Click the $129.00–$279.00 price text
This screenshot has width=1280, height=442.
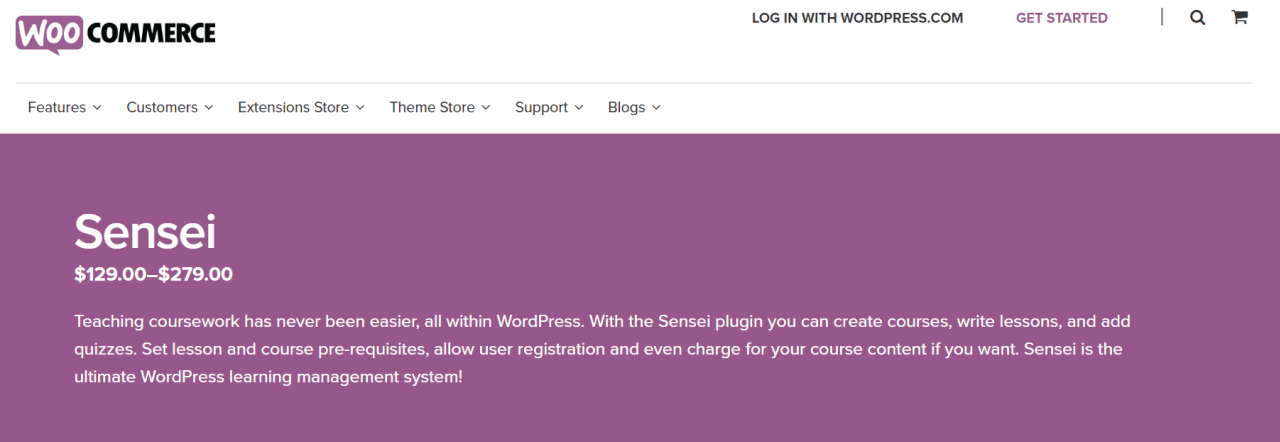click(x=153, y=274)
